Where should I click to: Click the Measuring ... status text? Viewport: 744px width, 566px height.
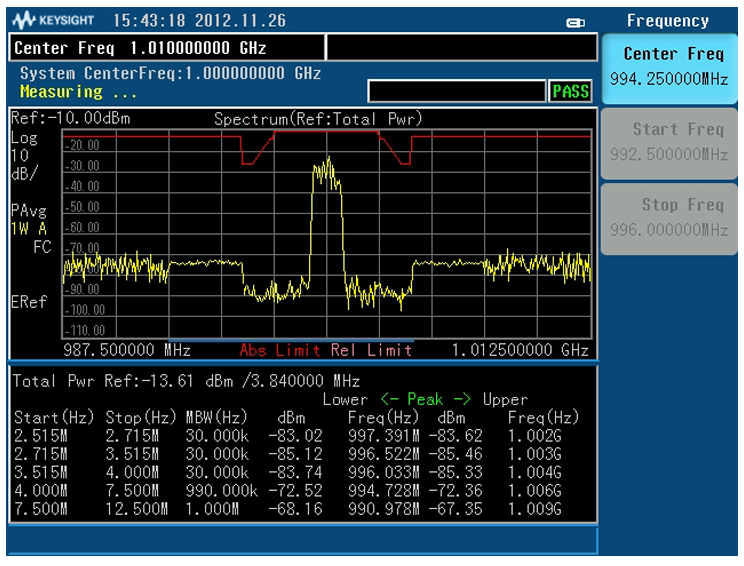coord(78,92)
